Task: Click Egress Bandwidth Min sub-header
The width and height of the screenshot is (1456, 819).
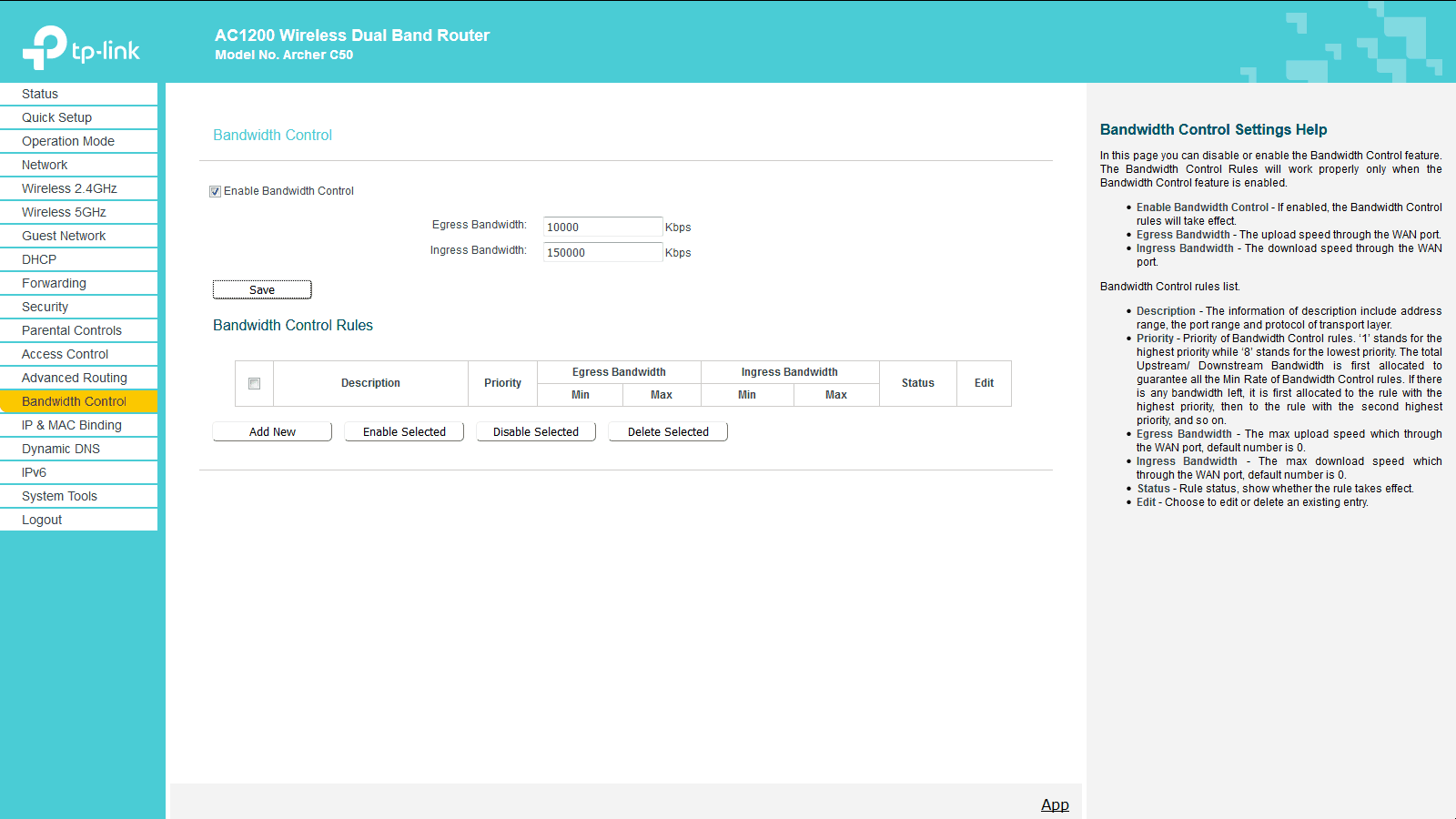Action: (581, 395)
